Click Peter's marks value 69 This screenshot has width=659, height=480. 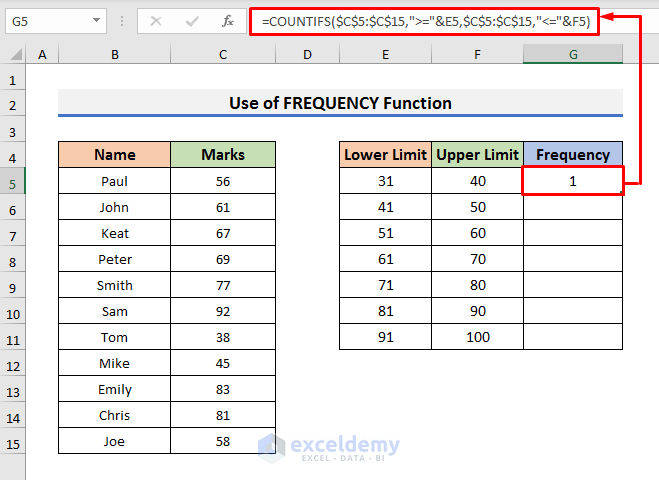223,259
